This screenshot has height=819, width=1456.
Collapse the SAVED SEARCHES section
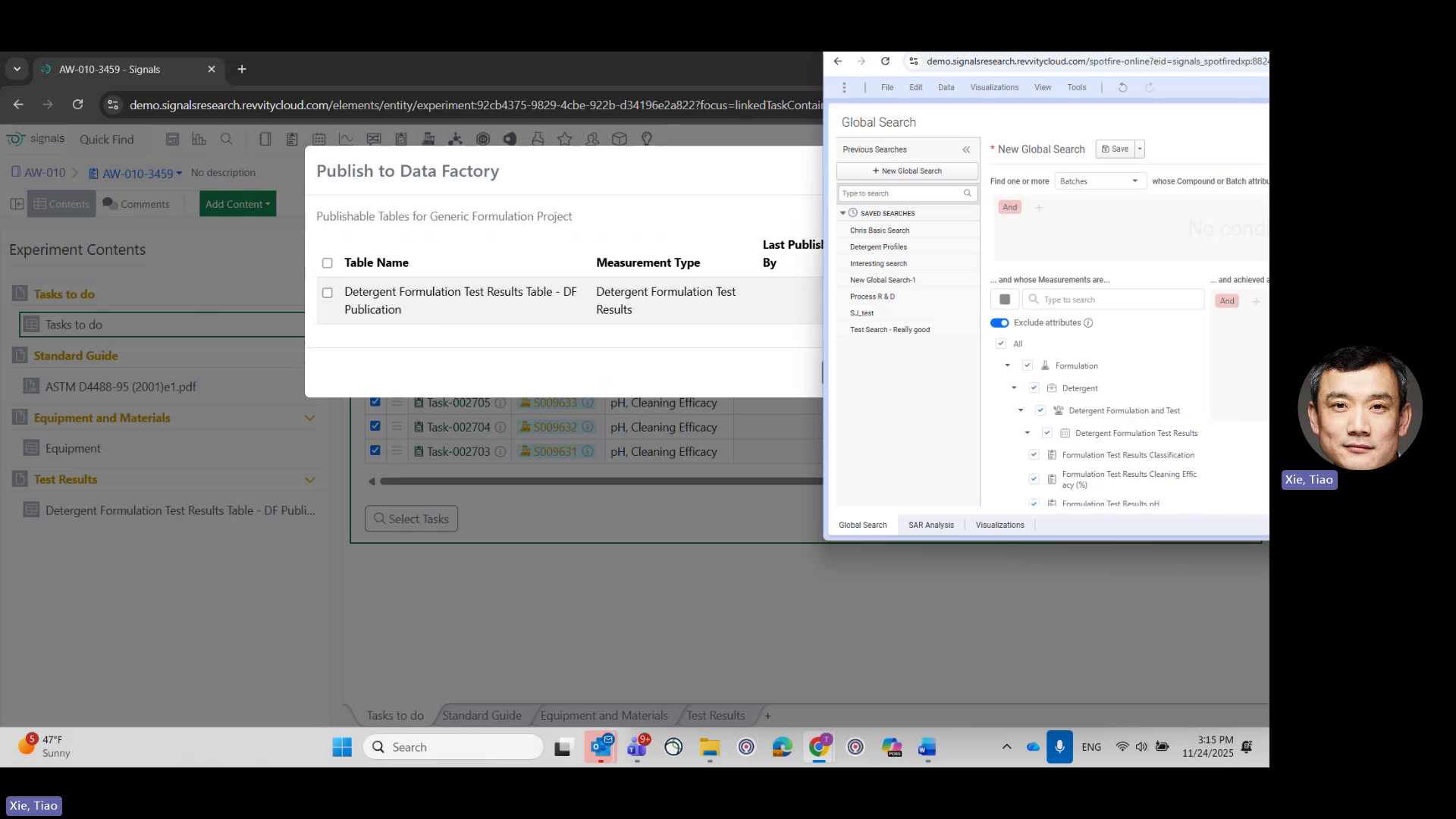(x=843, y=213)
